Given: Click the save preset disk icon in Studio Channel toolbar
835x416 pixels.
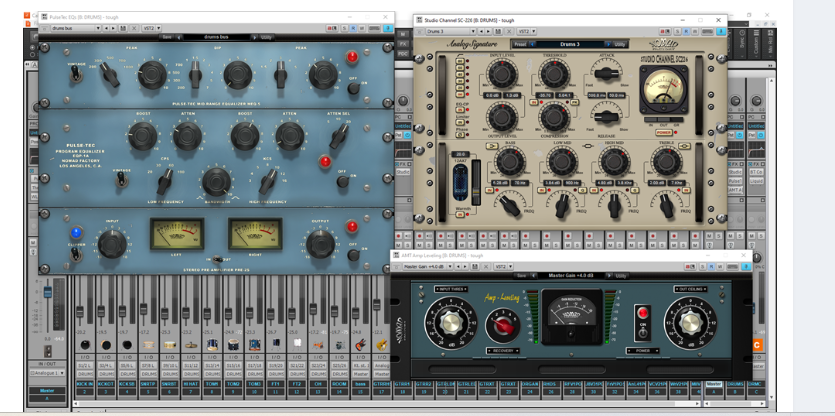Looking at the screenshot, I should tap(498, 31).
